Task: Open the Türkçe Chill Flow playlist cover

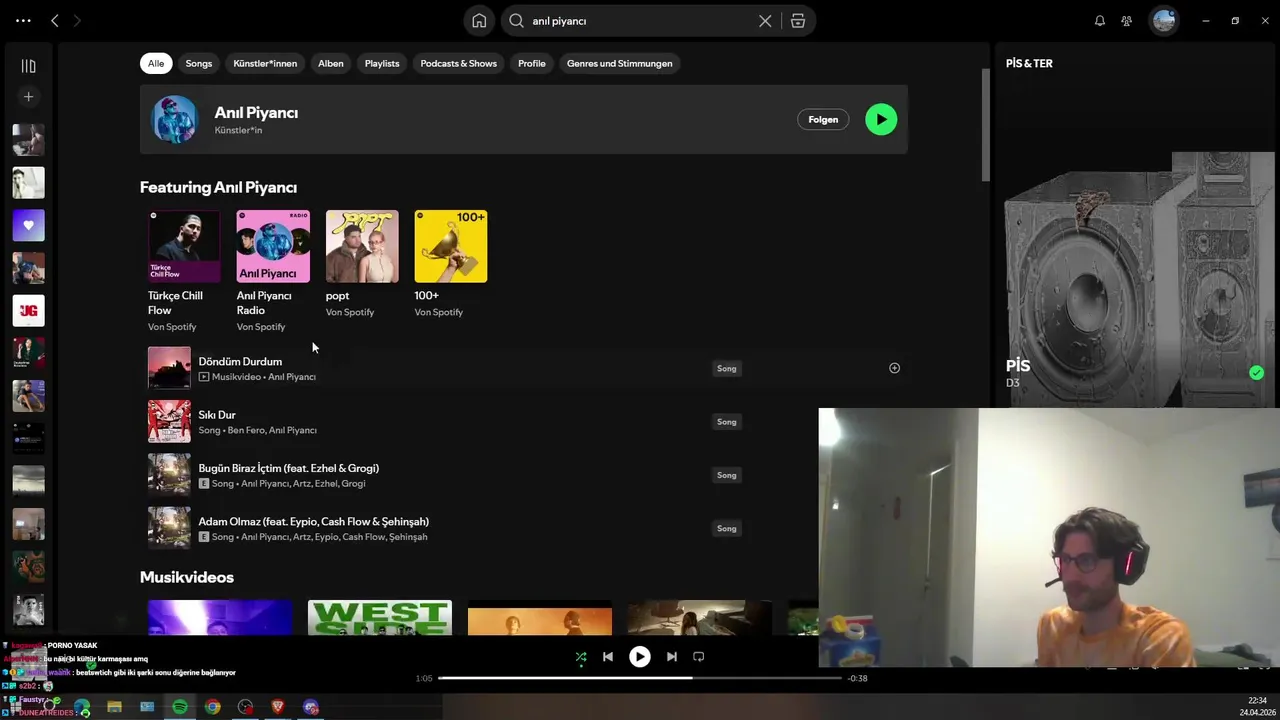Action: [184, 246]
